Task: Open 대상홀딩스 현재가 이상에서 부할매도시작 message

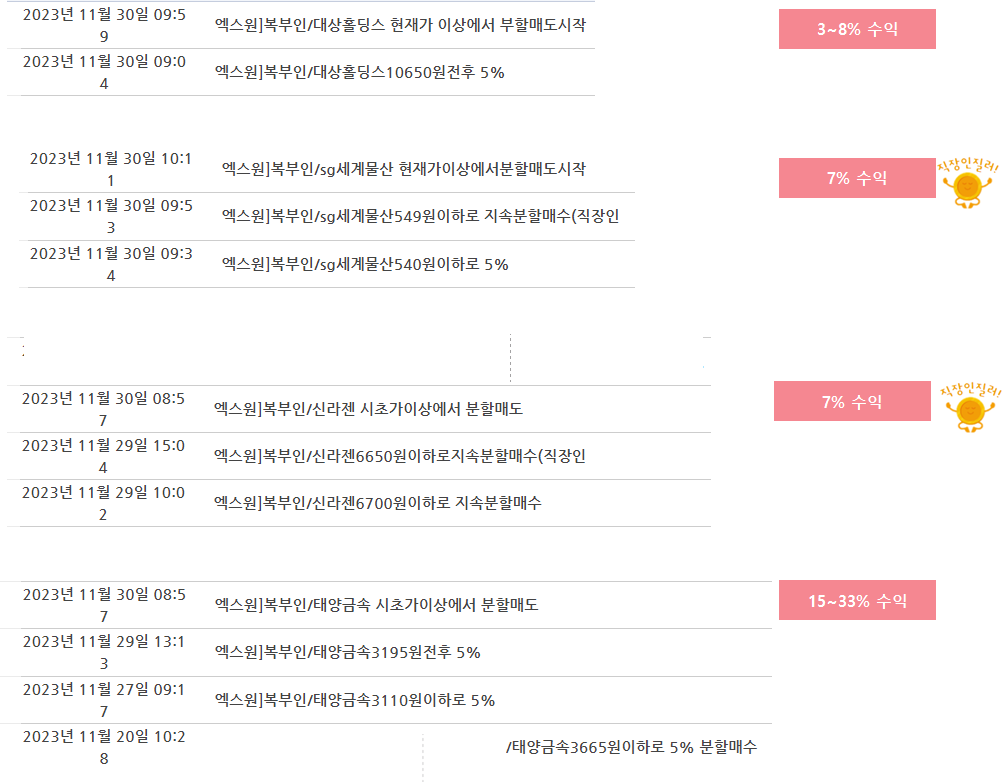Action: (x=400, y=25)
